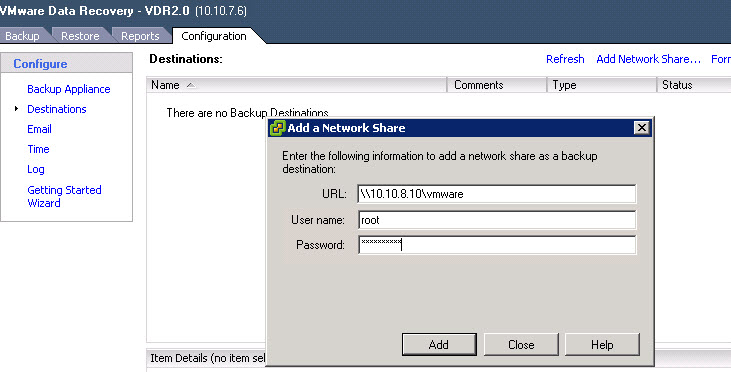The height and width of the screenshot is (372, 731).
Task: Click the sort arrow beside Name
Action: (190, 85)
